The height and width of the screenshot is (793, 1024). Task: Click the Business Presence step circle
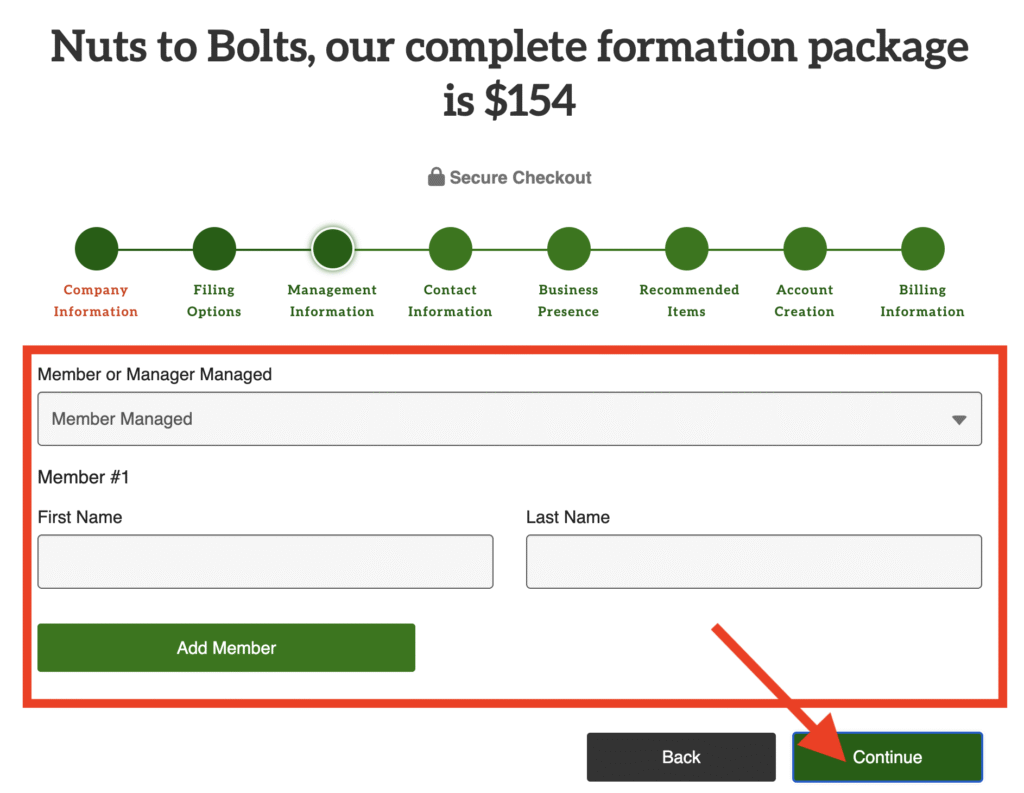pyautogui.click(x=568, y=249)
